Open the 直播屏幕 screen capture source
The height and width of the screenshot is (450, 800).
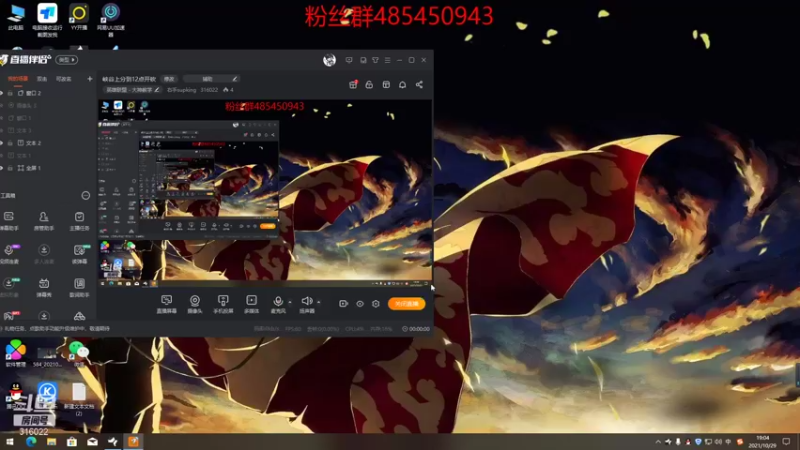point(166,304)
